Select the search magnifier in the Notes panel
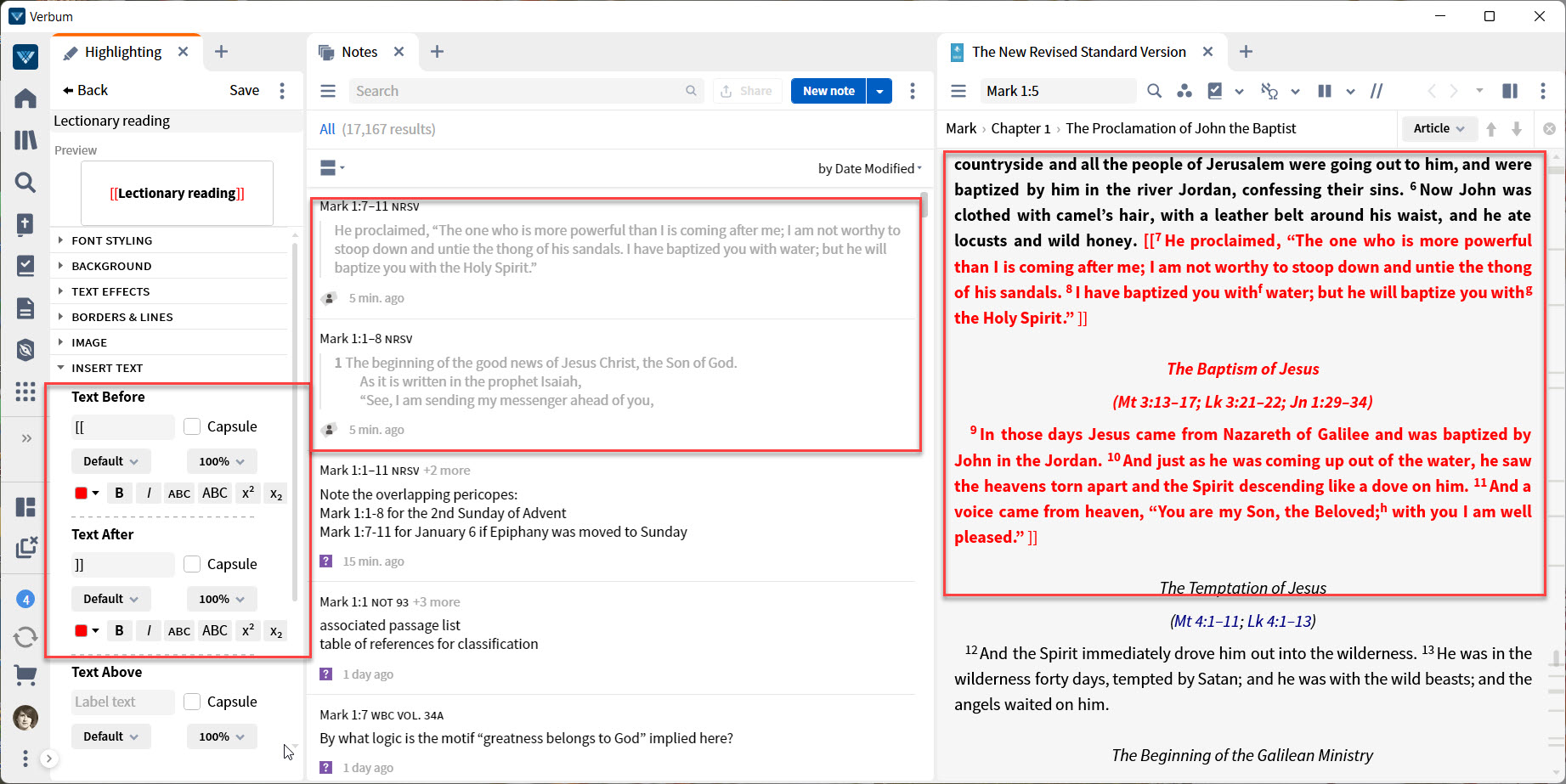Viewport: 1566px width, 784px height. 690,90
